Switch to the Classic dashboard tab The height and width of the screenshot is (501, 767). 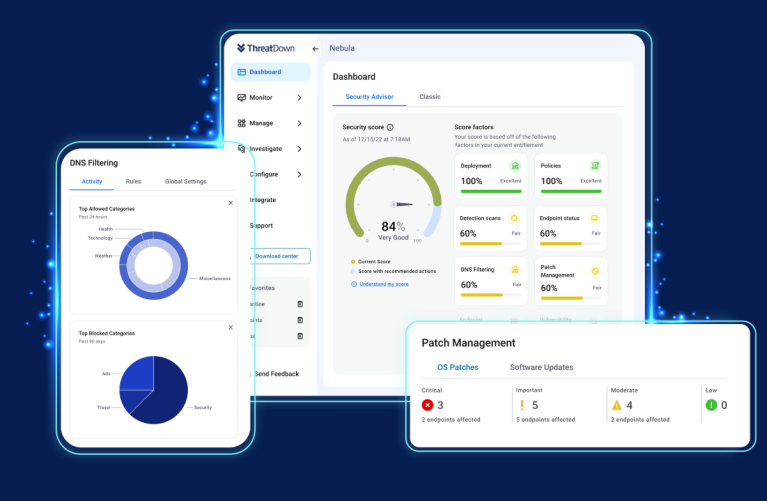[x=430, y=97]
